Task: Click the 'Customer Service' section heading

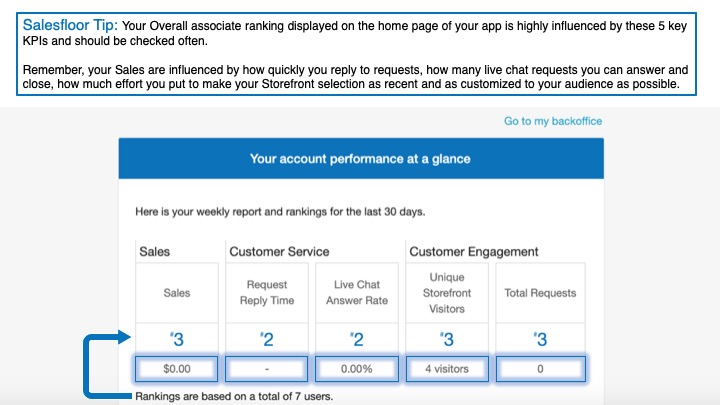Action: pos(279,252)
